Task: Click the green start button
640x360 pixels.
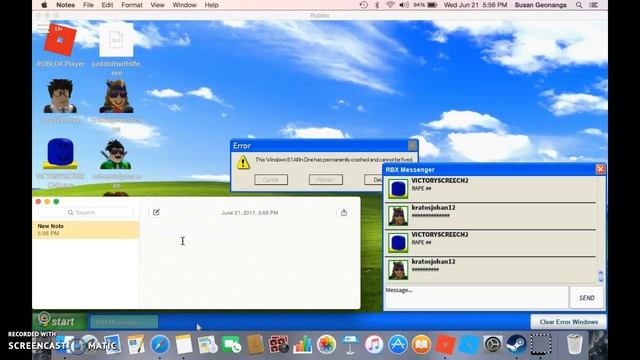Action: click(59, 321)
